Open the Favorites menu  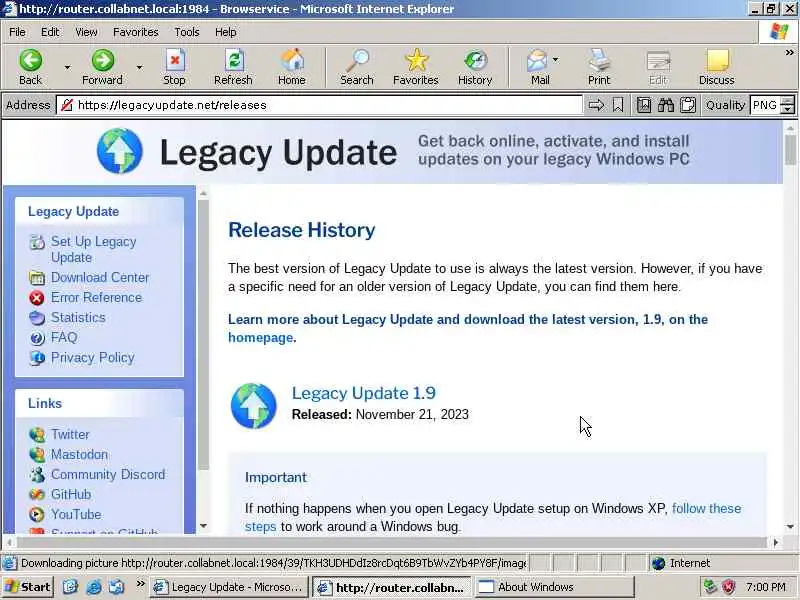click(x=136, y=32)
